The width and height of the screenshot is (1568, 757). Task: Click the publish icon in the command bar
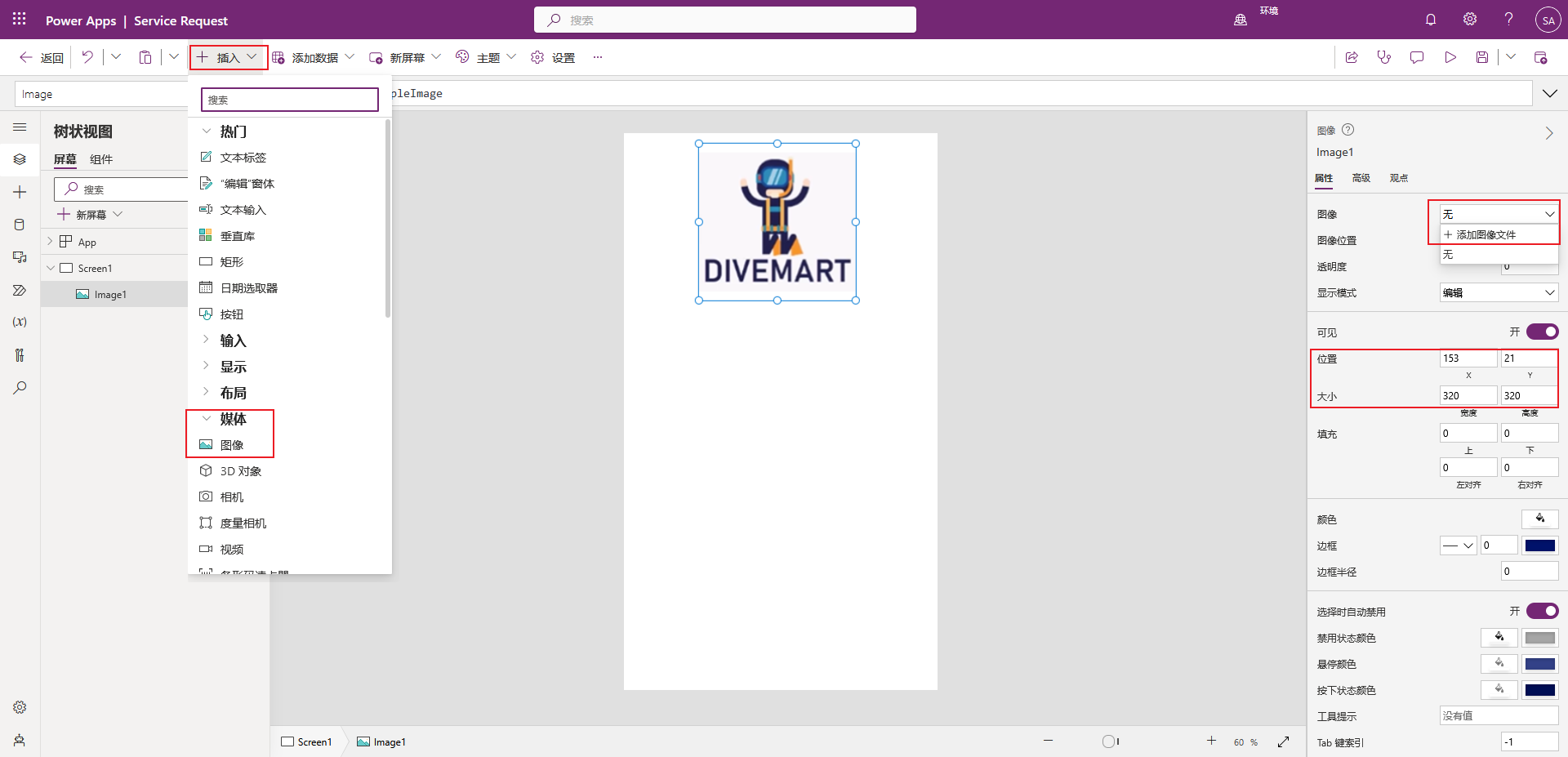click(1541, 57)
